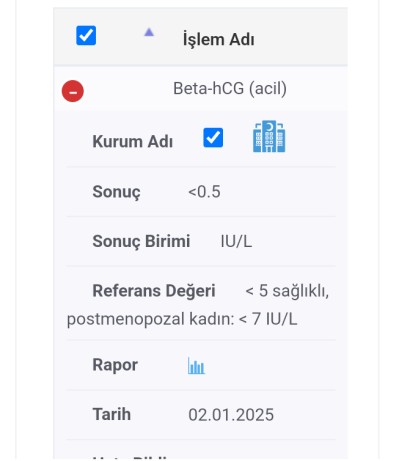Click the postmenopozal kadın reference line
The height and width of the screenshot is (461, 399).
pos(182,319)
